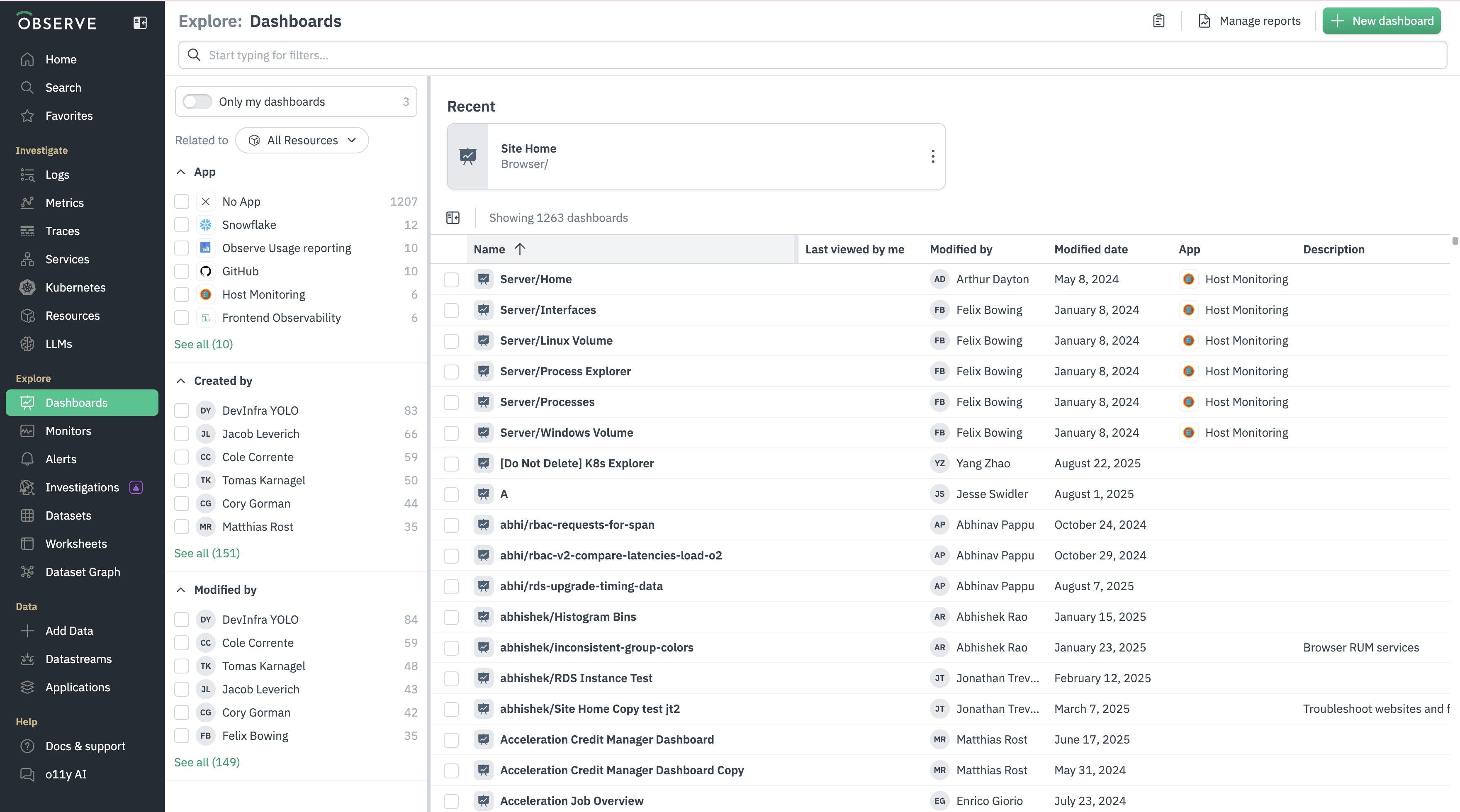Toggle the filter panel layout icon
1460x812 pixels.
(x=453, y=218)
